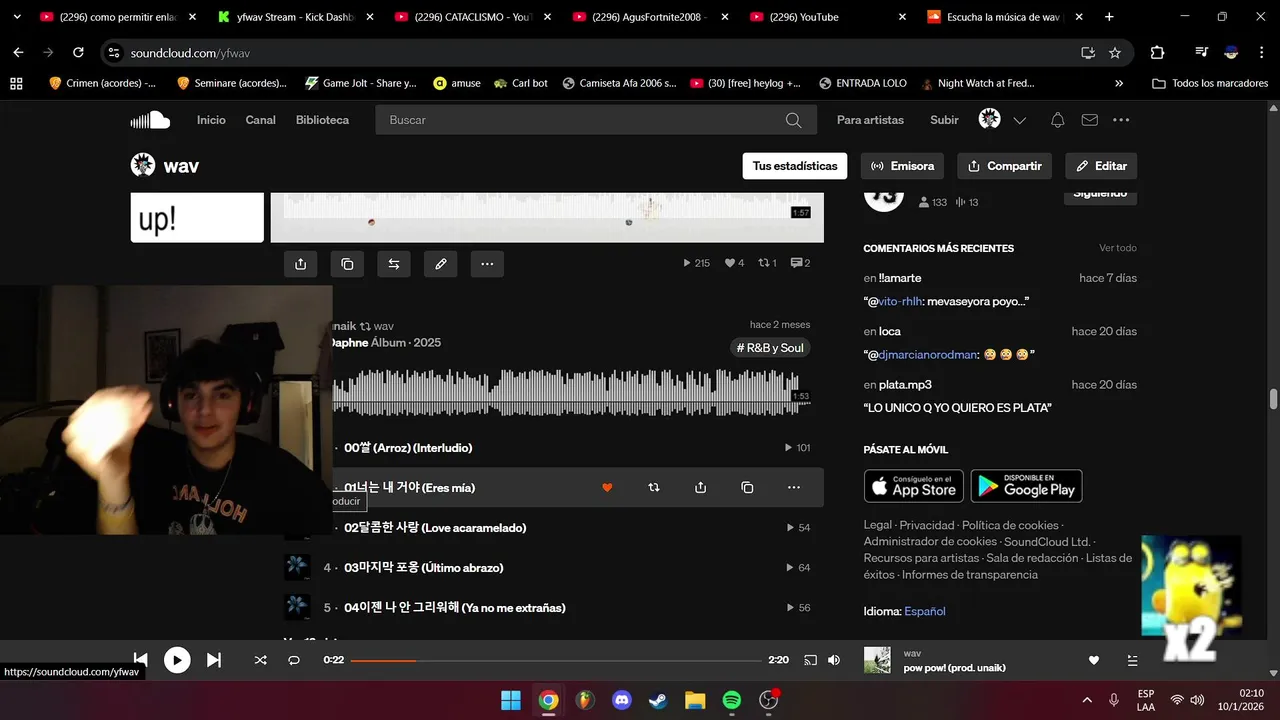The width and height of the screenshot is (1280, 720).
Task: Bookmark page star icon
Action: pos(1115,53)
